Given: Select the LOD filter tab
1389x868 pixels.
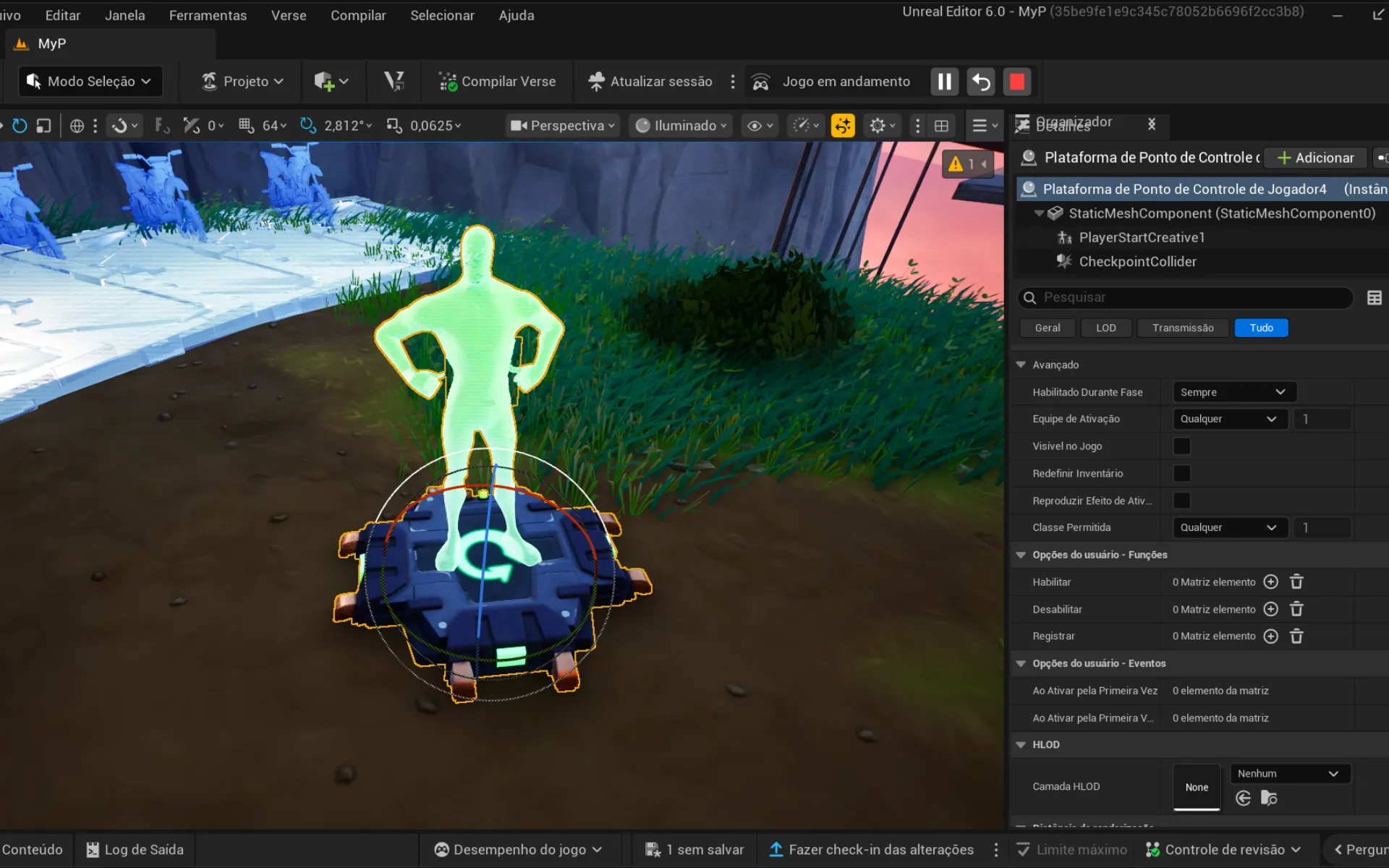Looking at the screenshot, I should click(x=1105, y=328).
